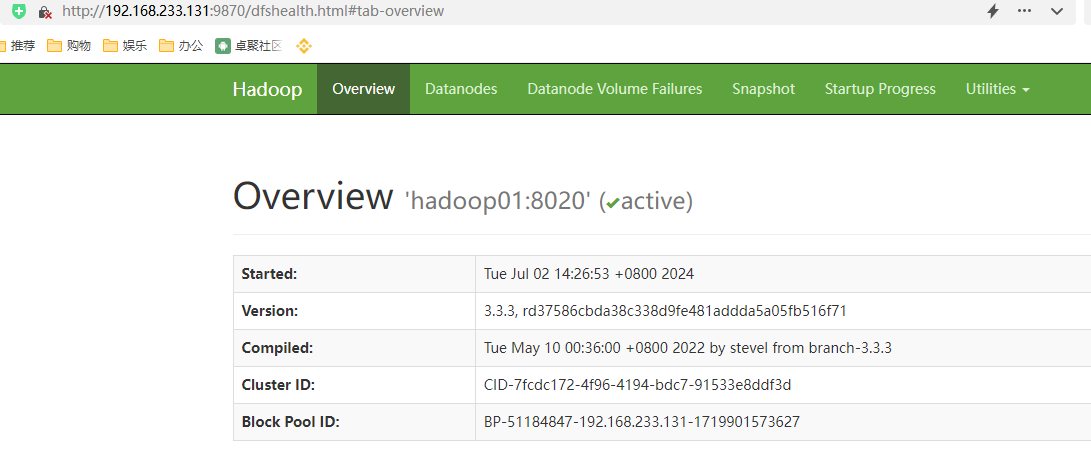1091x456 pixels.
Task: Click the Compiled: row label
Action: (x=277, y=348)
